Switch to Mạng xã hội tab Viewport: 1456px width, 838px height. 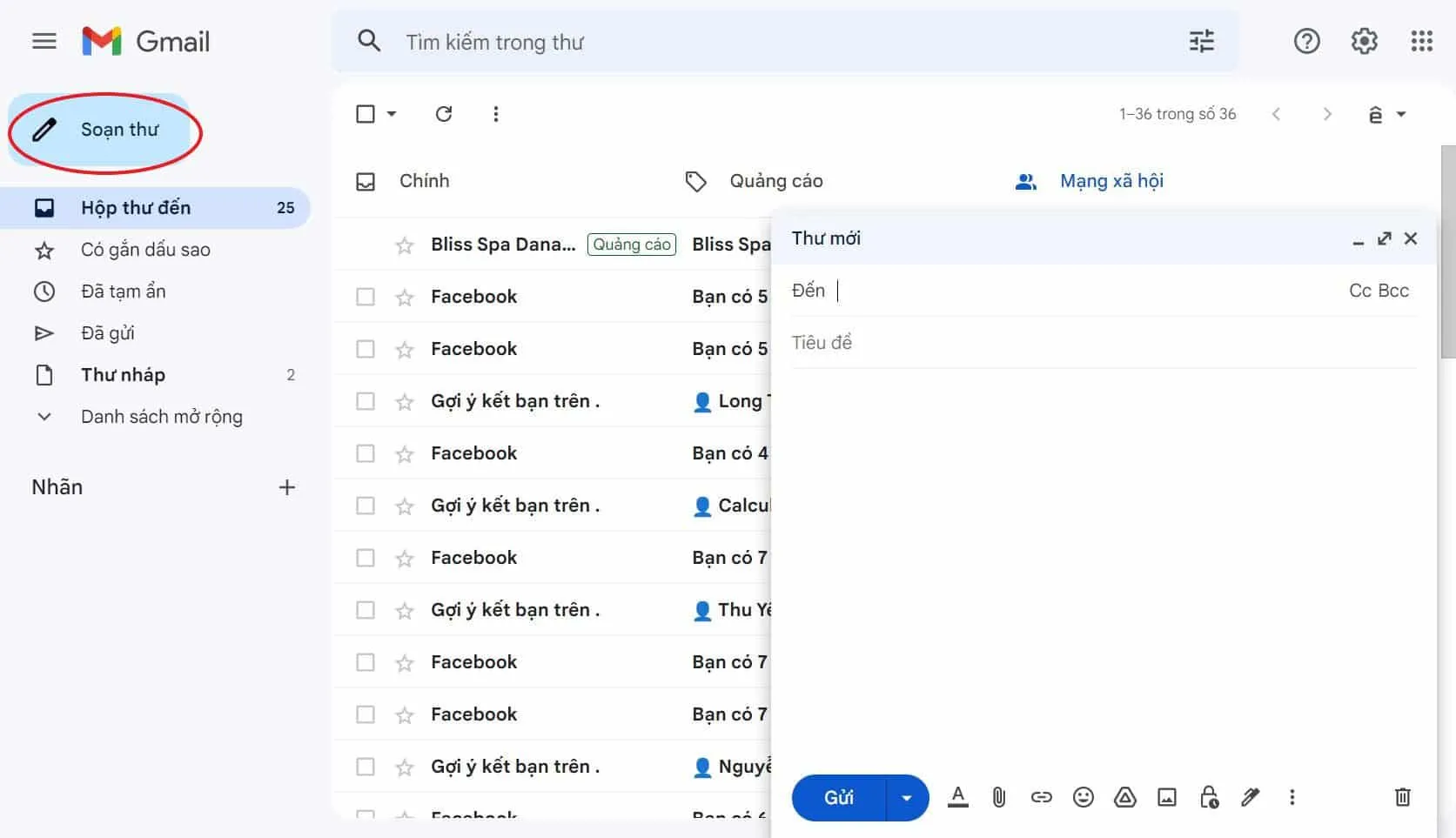point(1111,181)
